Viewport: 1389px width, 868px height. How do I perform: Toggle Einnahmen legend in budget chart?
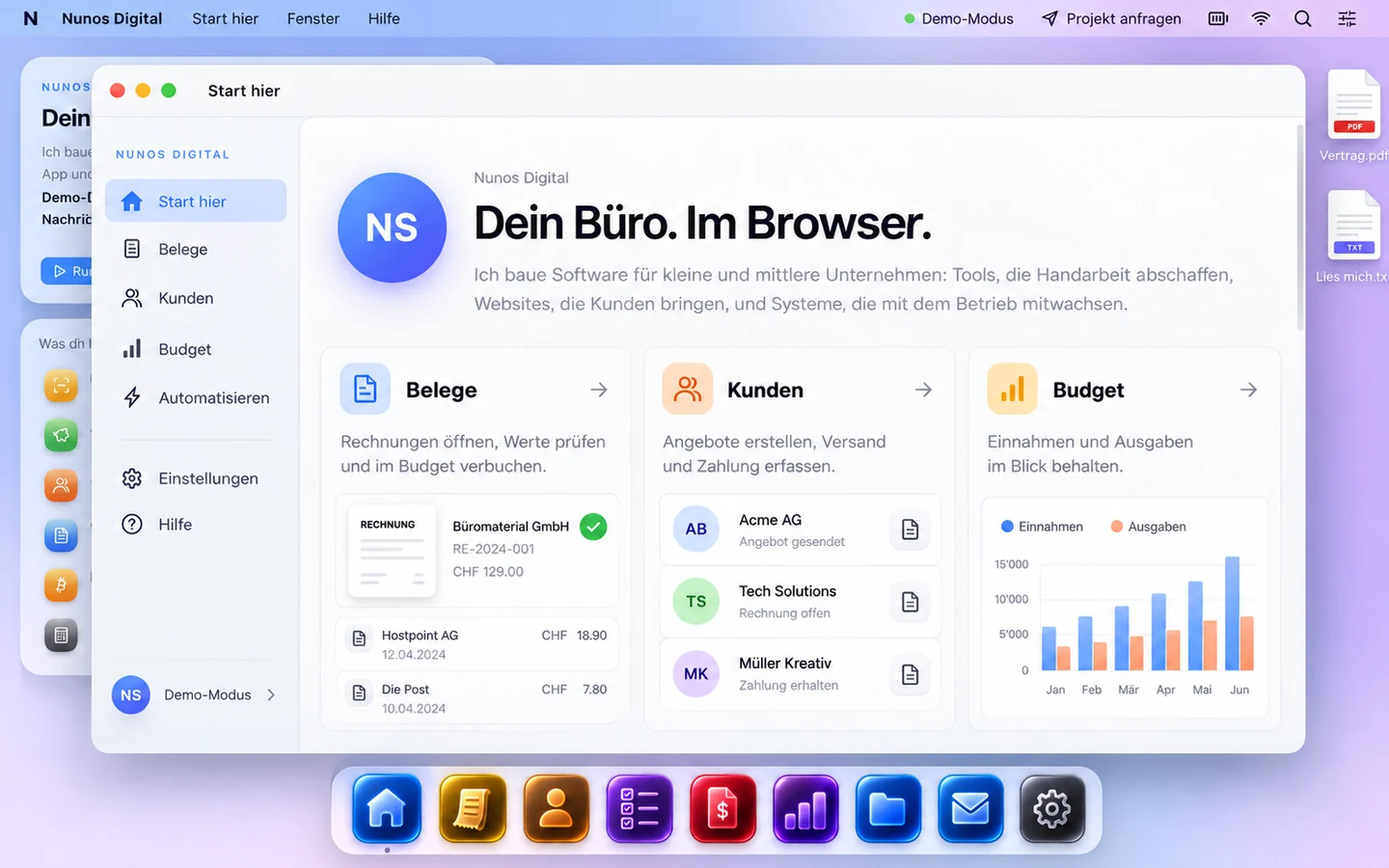point(1042,527)
